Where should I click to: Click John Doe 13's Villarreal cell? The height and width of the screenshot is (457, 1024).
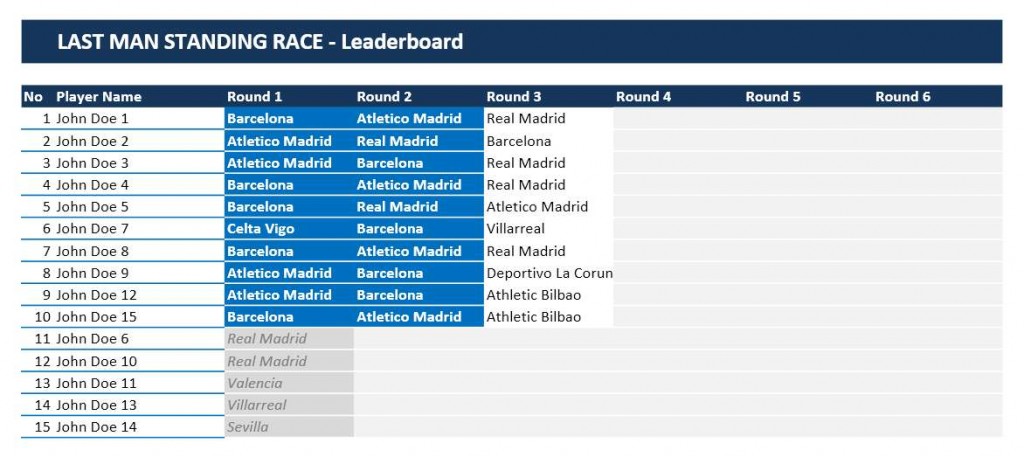pyautogui.click(x=289, y=405)
